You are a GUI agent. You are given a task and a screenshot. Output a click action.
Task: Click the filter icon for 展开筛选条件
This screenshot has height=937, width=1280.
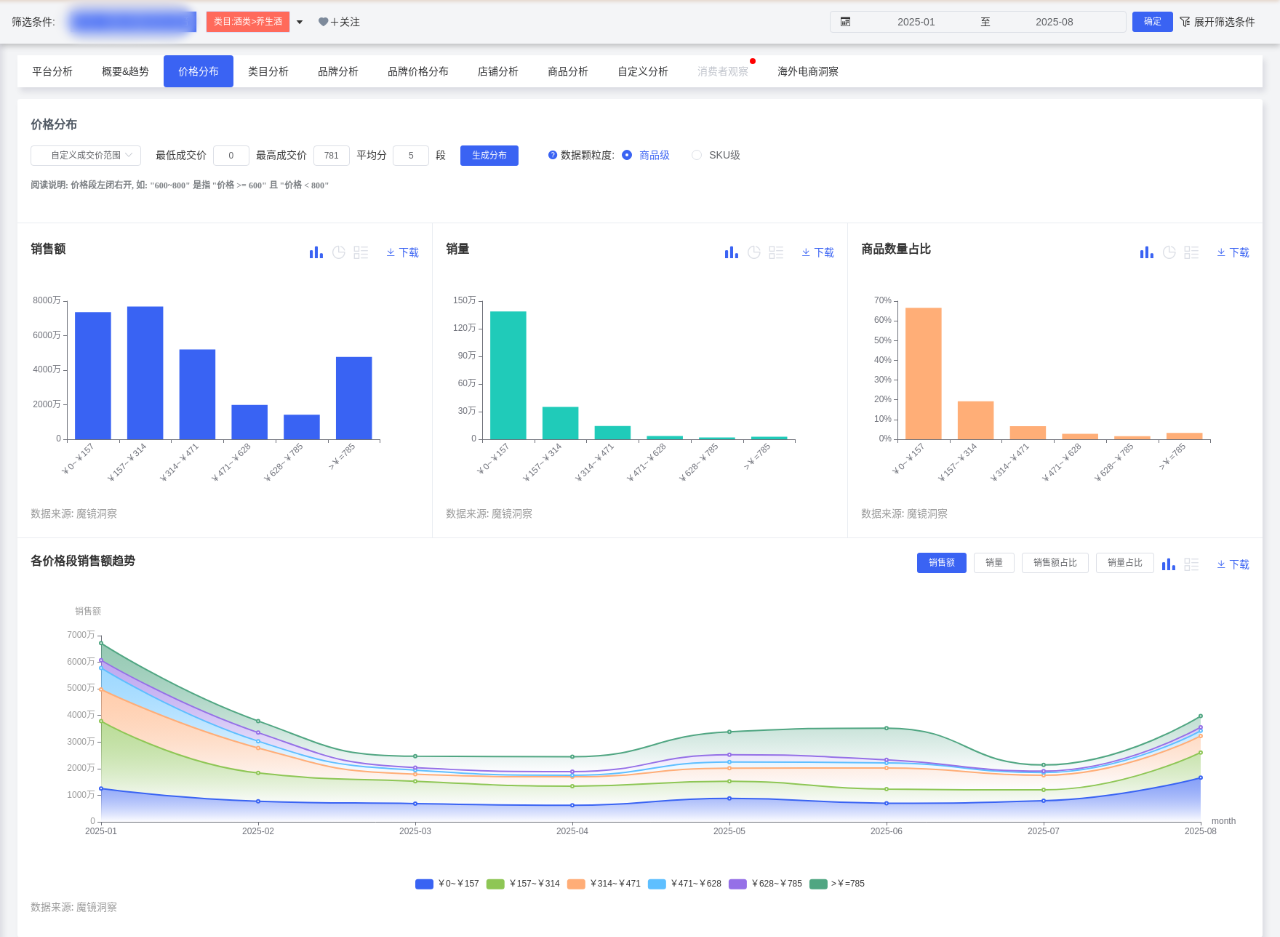1184,22
